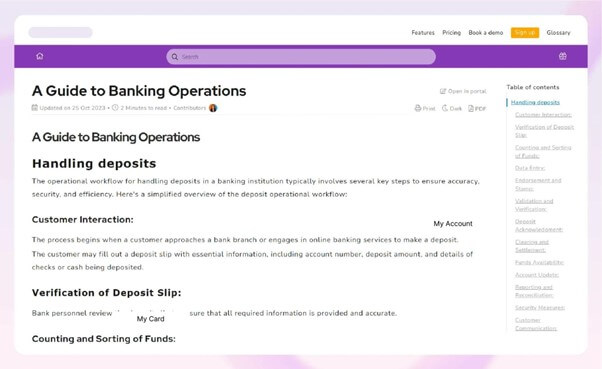Jump to Handling deposits in contents

tap(535, 102)
